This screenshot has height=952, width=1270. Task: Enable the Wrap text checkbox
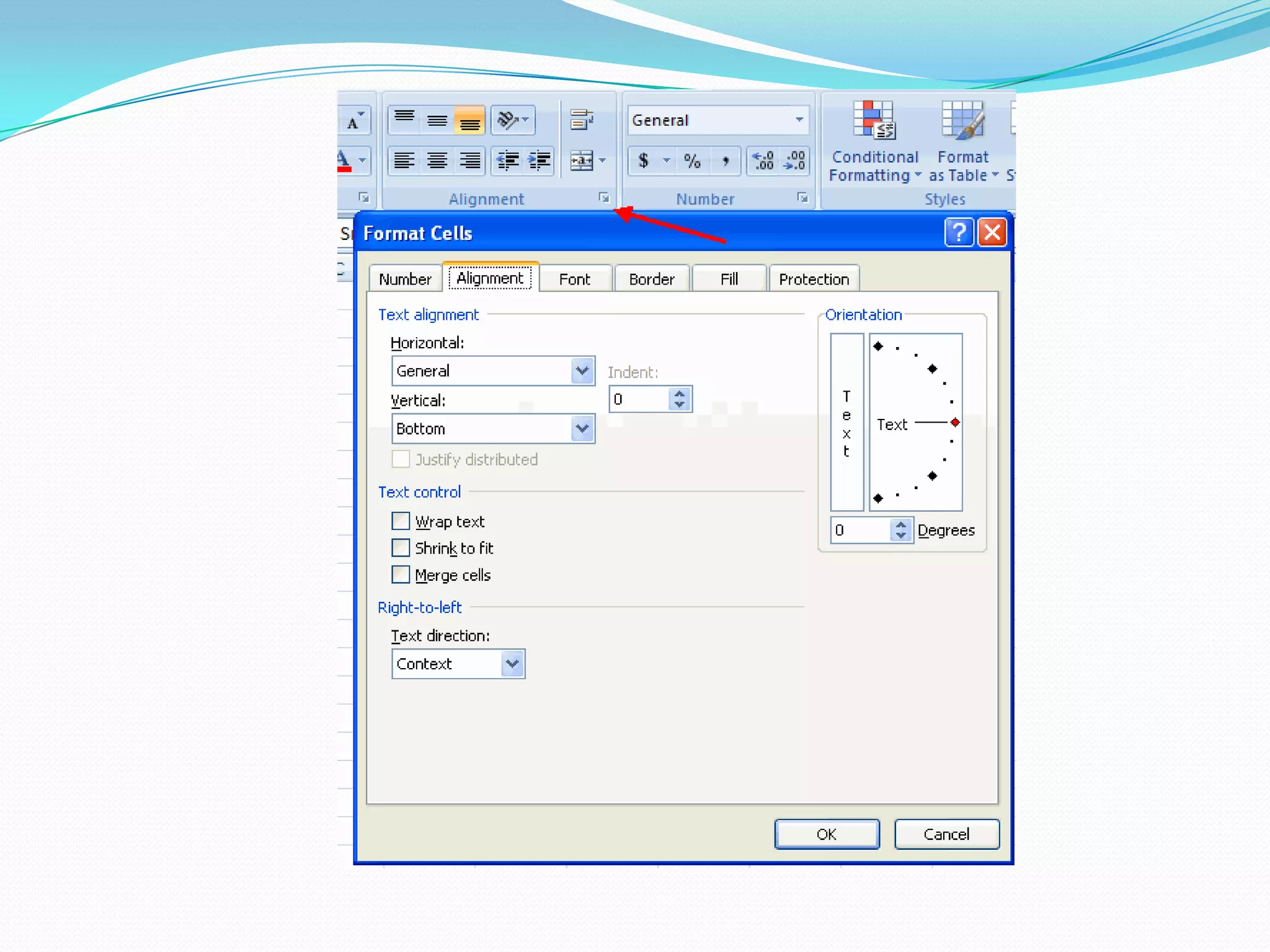(x=401, y=521)
